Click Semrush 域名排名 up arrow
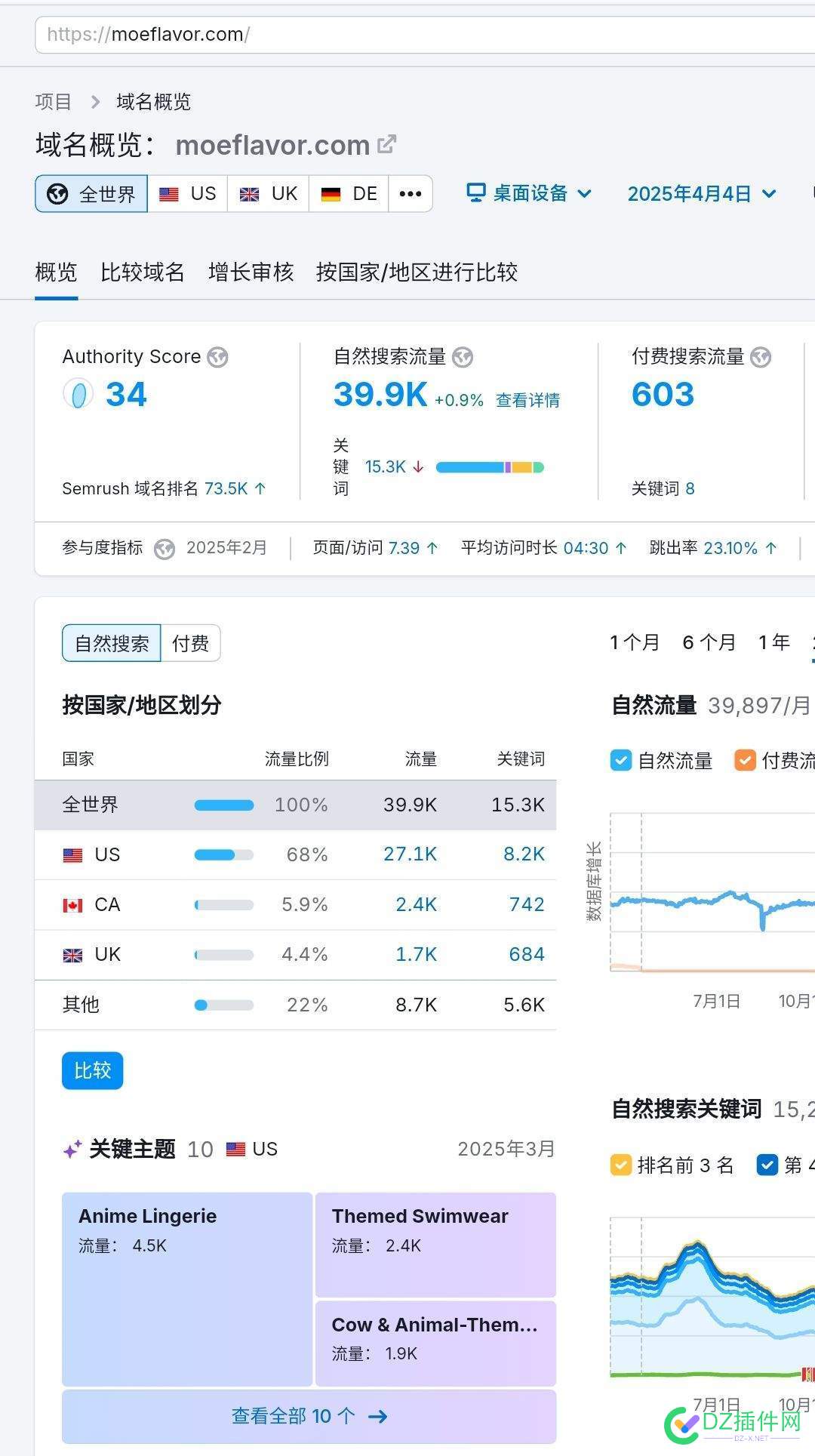815x1456 pixels. point(260,488)
